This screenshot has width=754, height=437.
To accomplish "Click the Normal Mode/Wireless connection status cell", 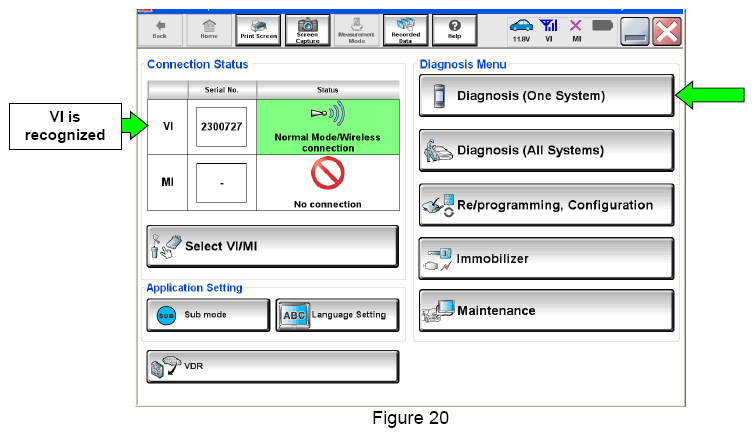I will tap(328, 127).
